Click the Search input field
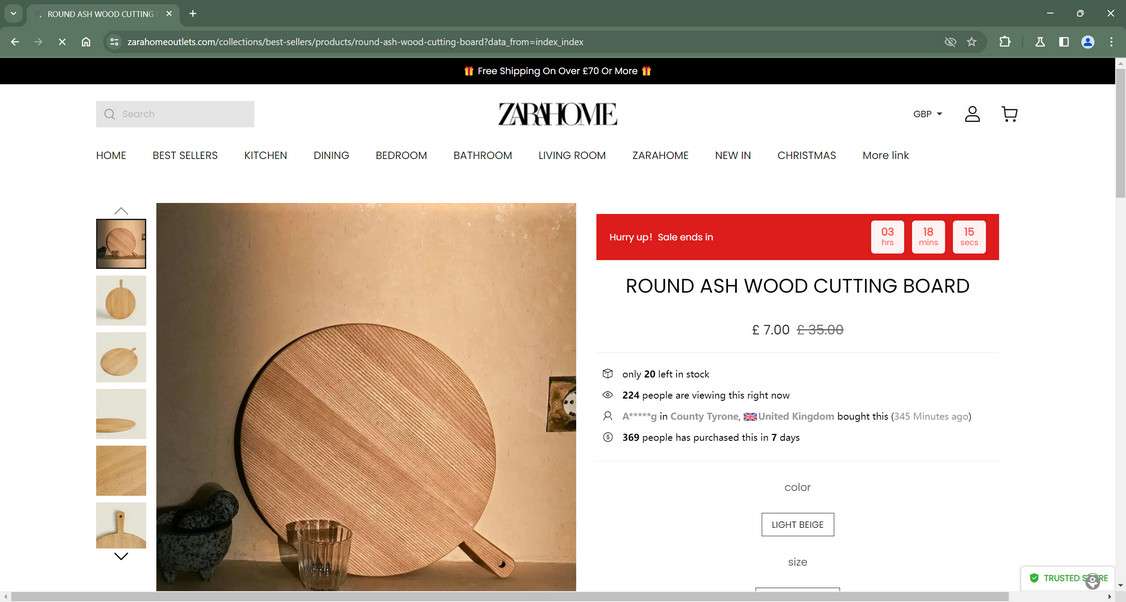Image resolution: width=1126 pixels, height=602 pixels. click(x=175, y=114)
